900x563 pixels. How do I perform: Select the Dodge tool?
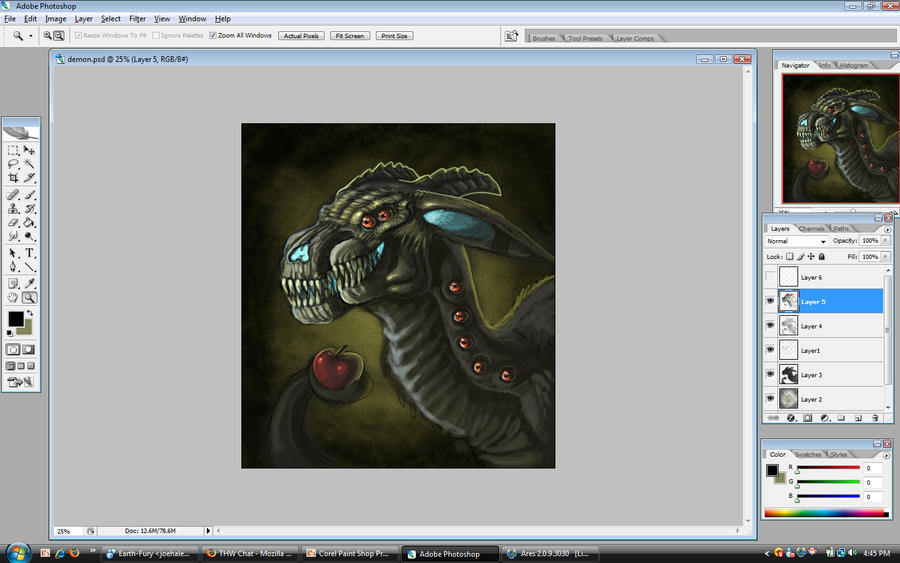(29, 236)
